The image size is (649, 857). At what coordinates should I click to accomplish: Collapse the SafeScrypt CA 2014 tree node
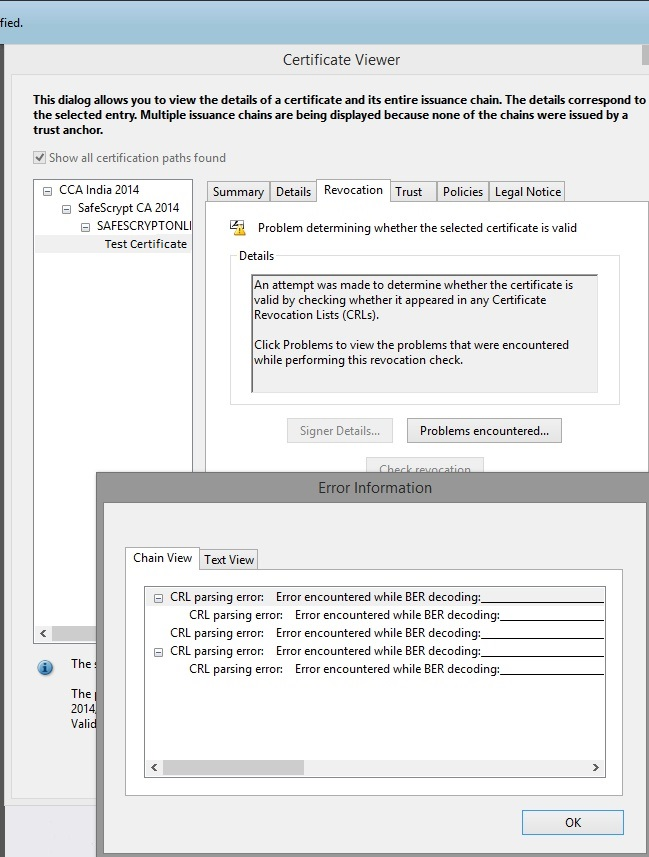pos(66,209)
